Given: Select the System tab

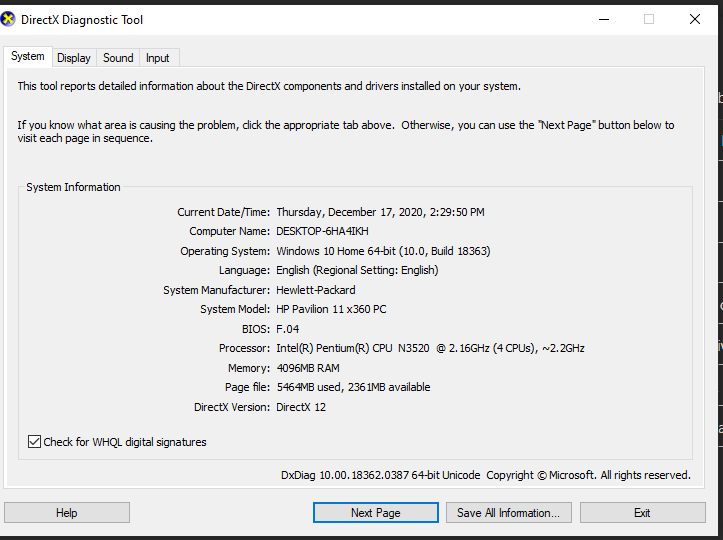Looking at the screenshot, I should [28, 57].
